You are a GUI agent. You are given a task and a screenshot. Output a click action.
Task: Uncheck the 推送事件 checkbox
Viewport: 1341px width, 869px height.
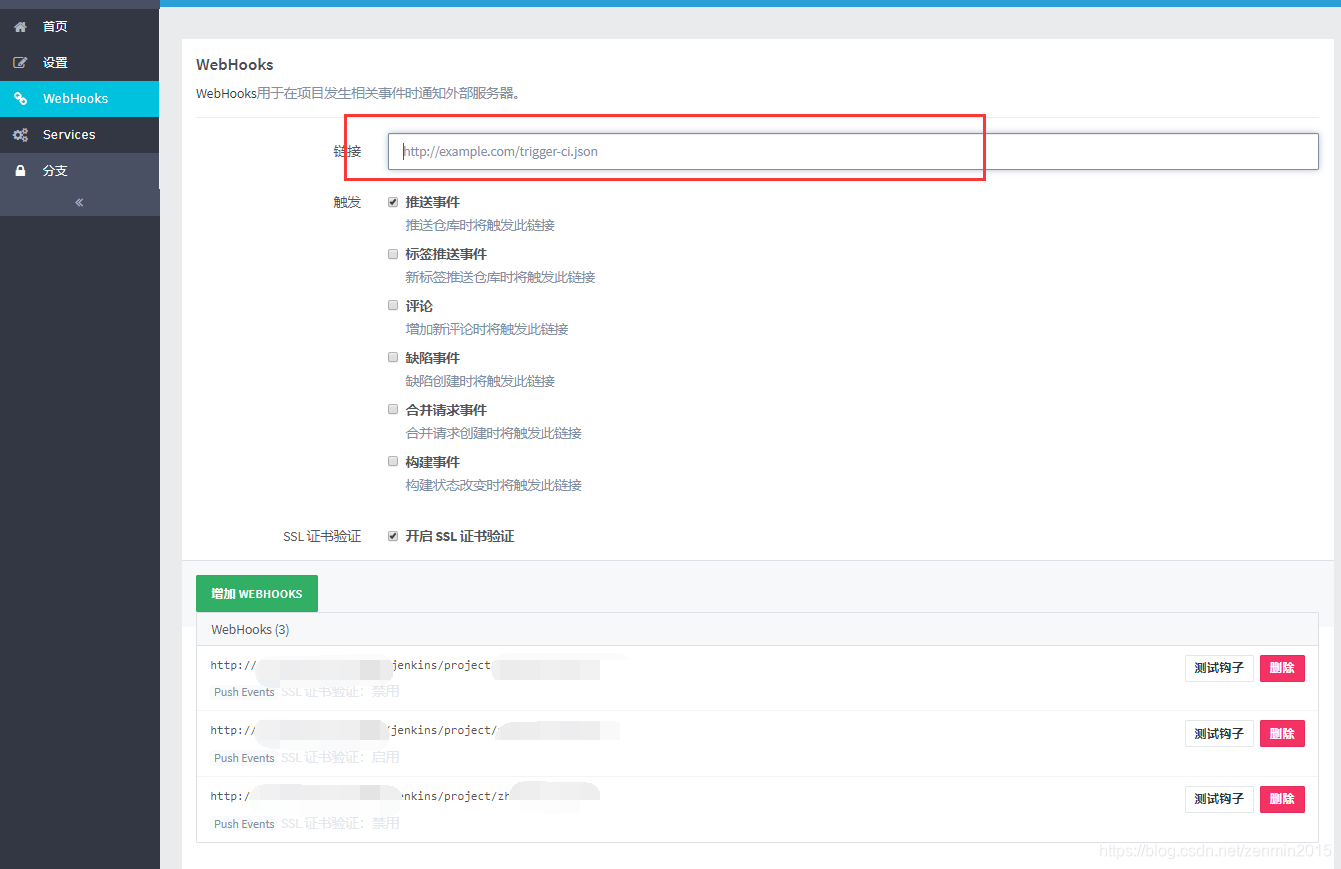(393, 202)
